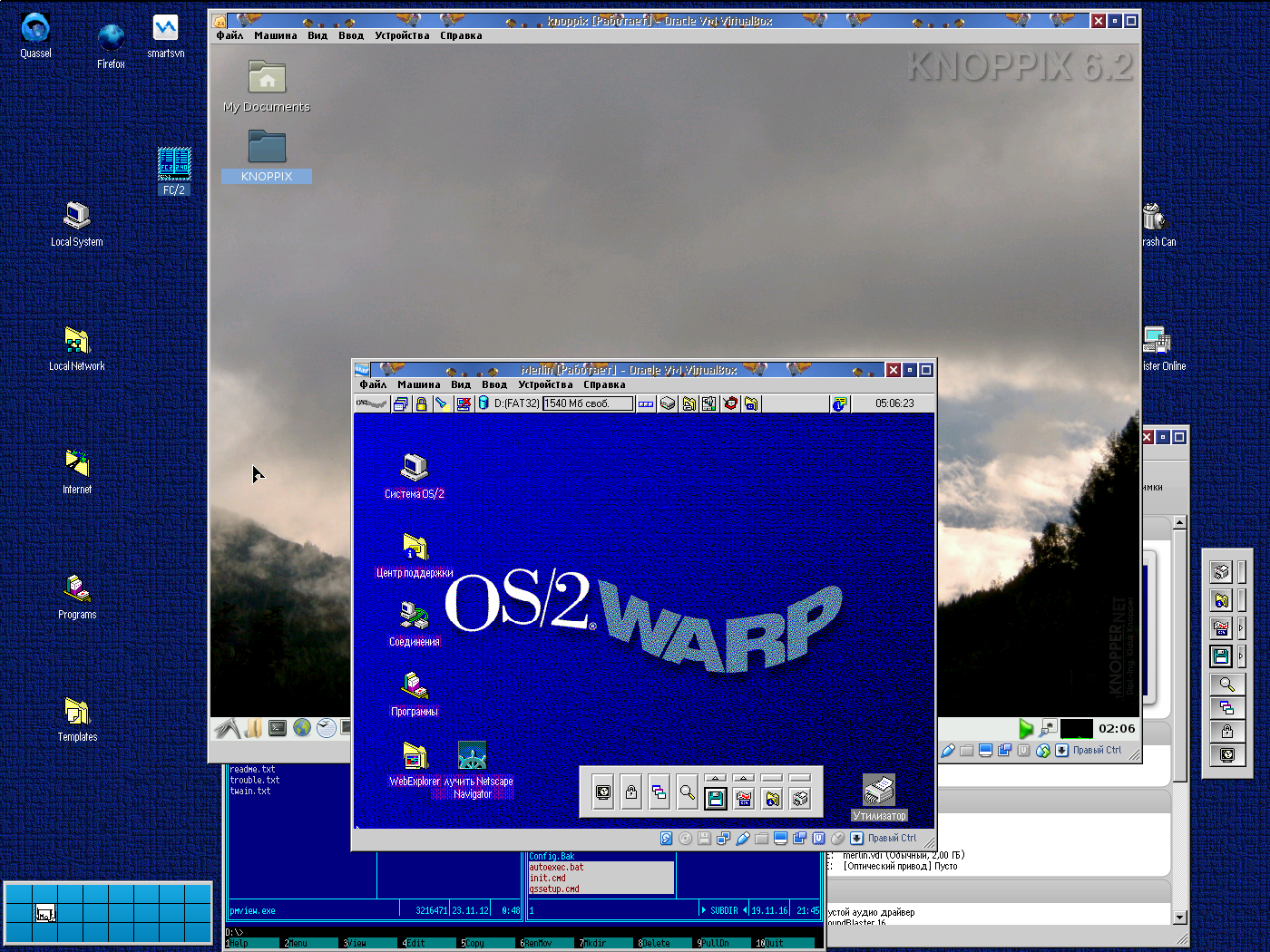Screen dimensions: 1270x952
Task: Open Устройства menu in Merlin VirtualBox window
Action: pyautogui.click(x=545, y=385)
